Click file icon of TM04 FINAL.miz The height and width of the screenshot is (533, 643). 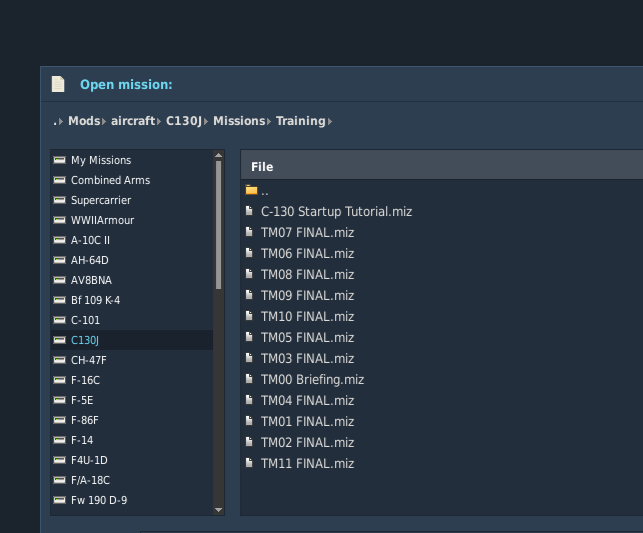(249, 400)
